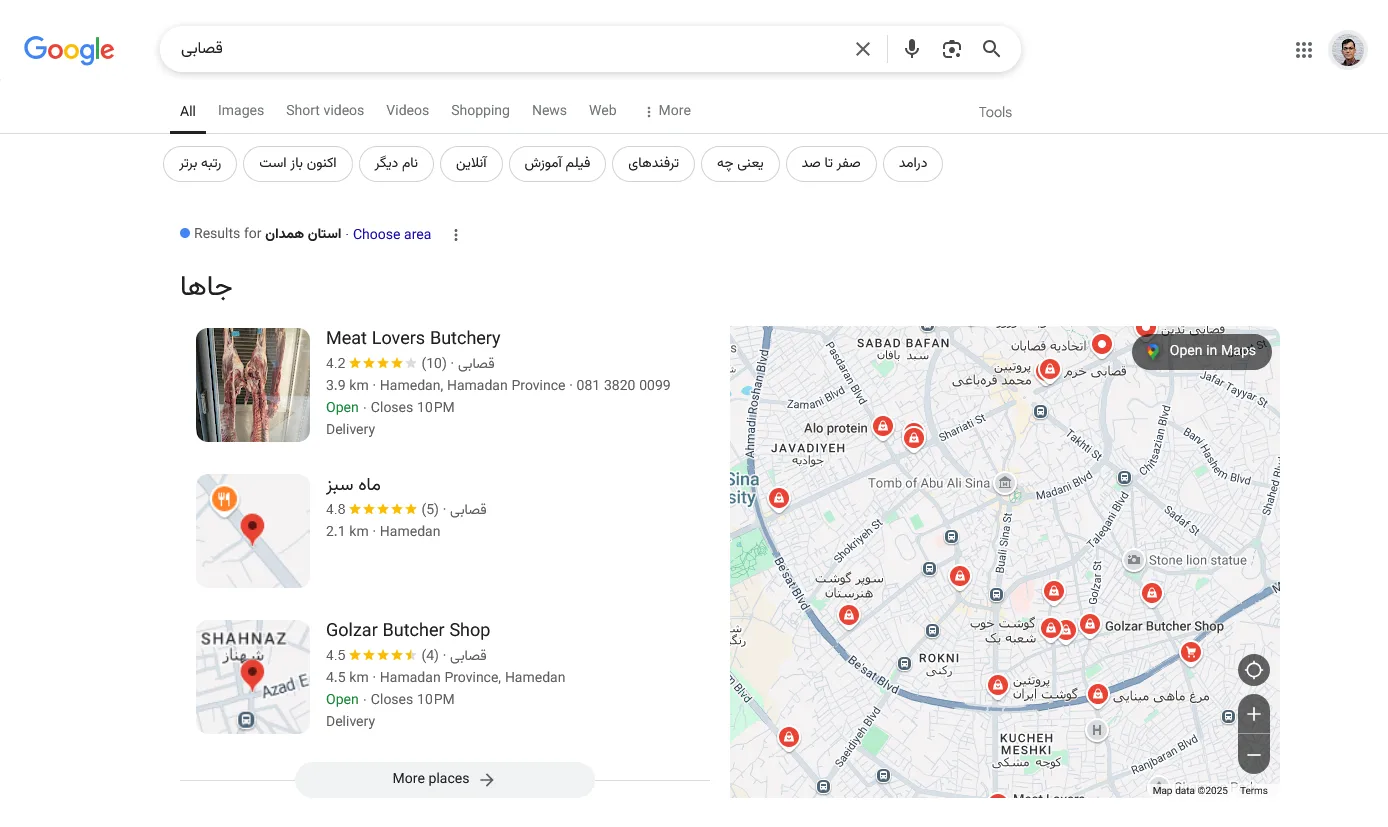Open the Videos tab
This screenshot has height=827, width=1388.
pos(407,111)
